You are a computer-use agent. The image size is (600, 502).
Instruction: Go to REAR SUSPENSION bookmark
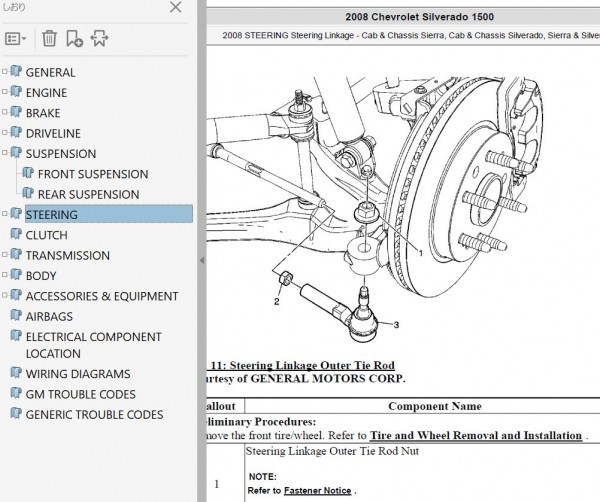(88, 194)
